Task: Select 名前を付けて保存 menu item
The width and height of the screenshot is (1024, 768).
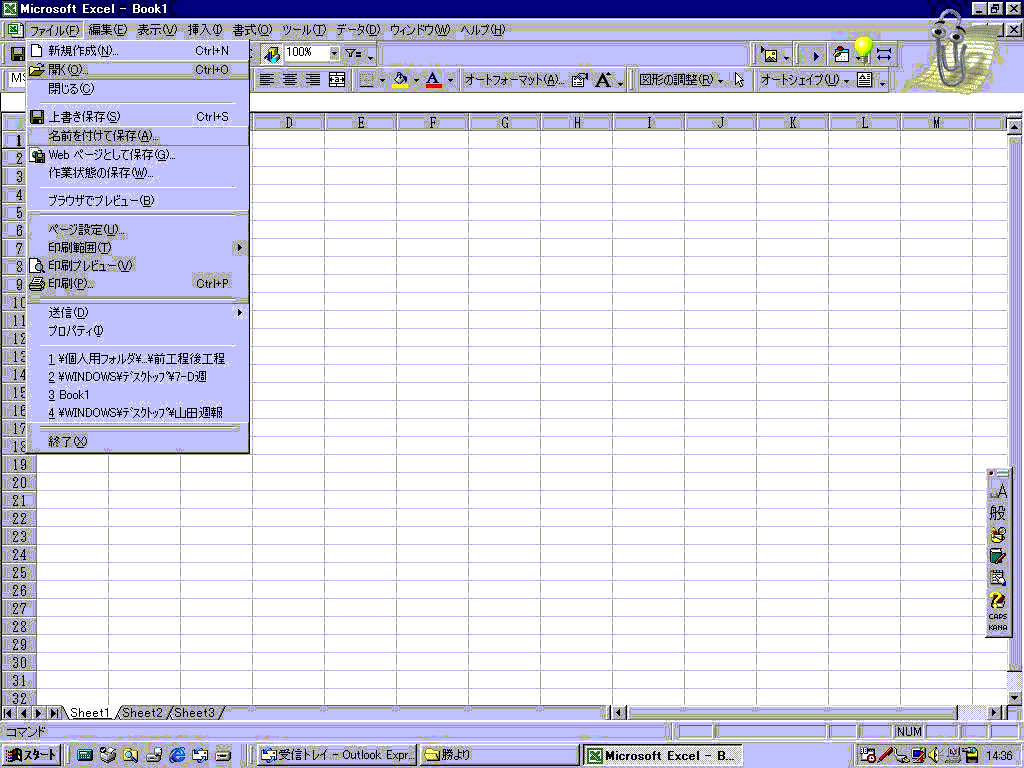Action: 138,136
